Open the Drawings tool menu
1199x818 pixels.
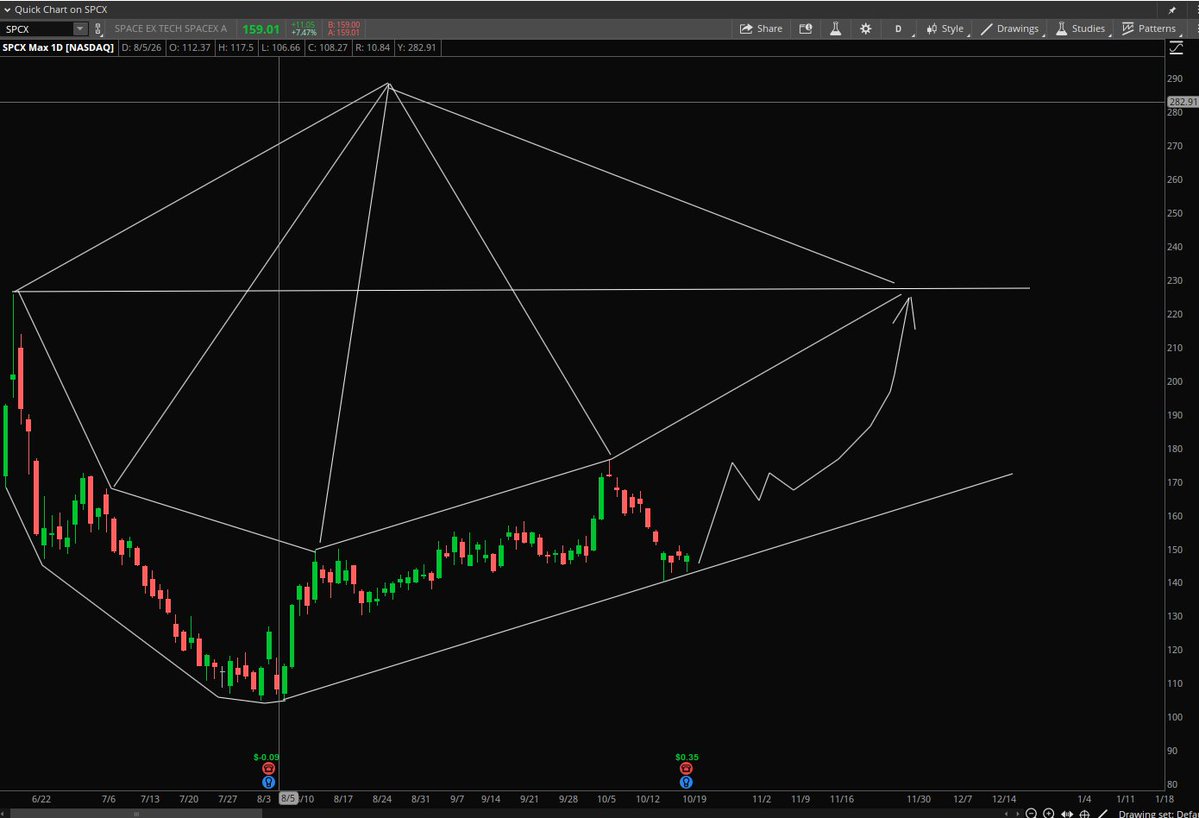[1010, 28]
